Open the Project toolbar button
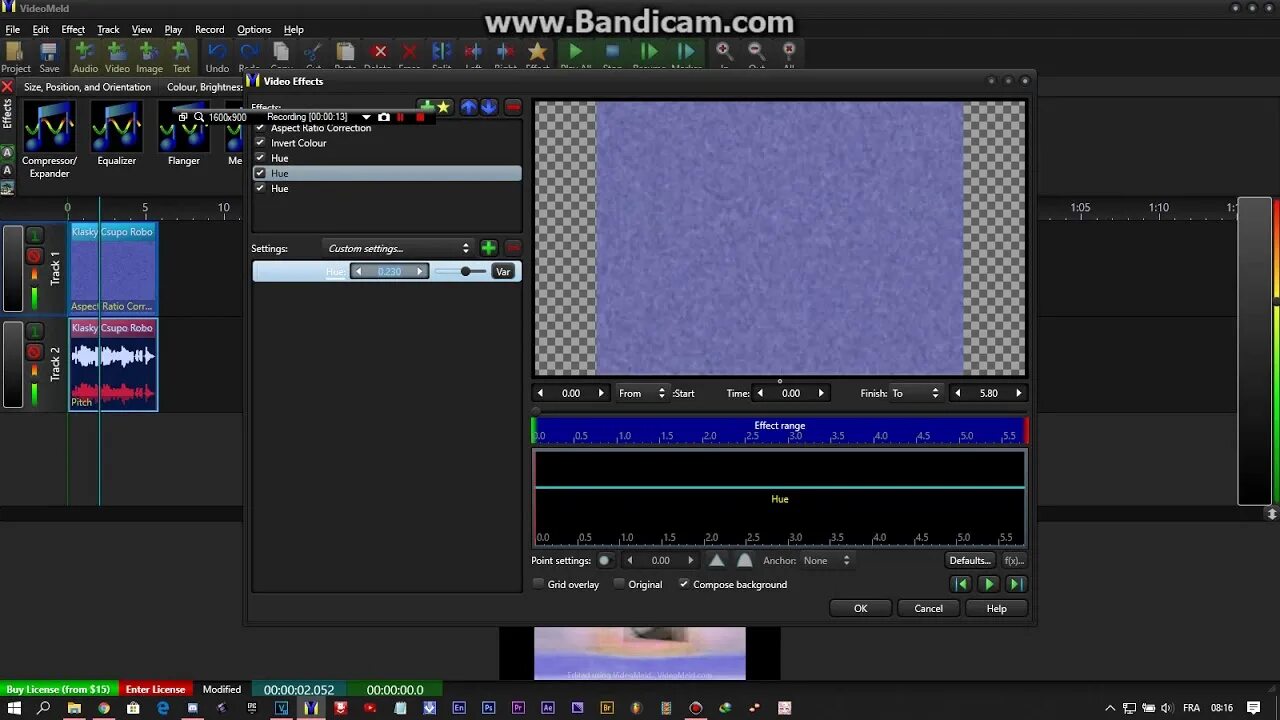1280x720 pixels. 16,57
